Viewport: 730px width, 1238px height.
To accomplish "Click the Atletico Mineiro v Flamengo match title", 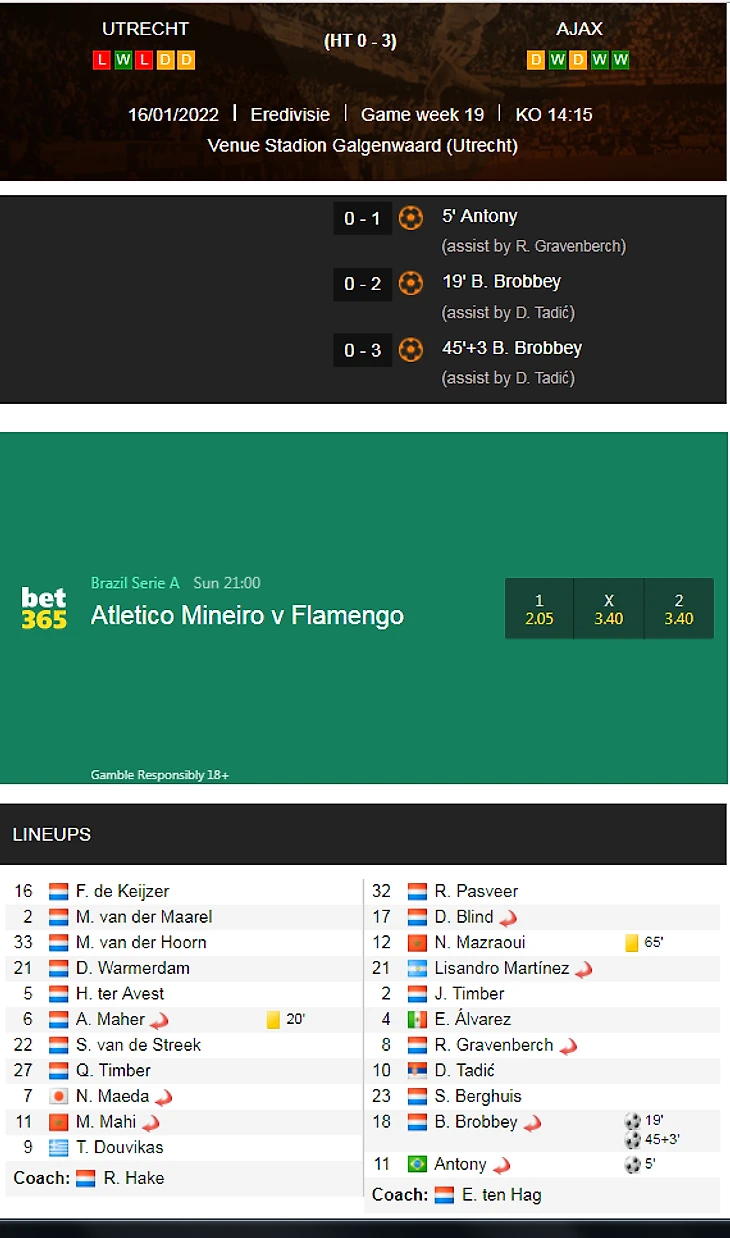I will pos(247,615).
